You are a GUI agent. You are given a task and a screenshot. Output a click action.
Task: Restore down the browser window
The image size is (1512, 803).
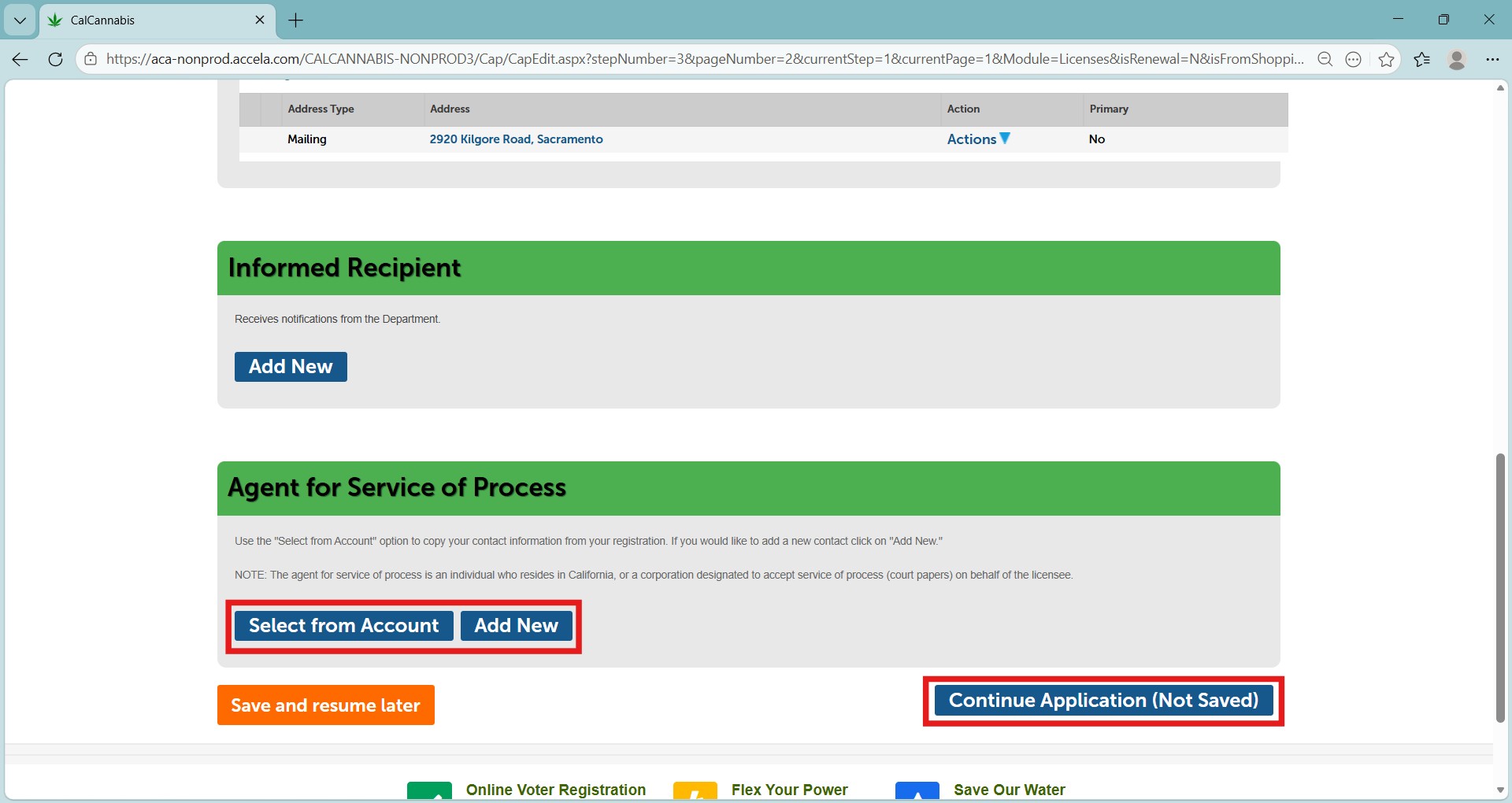point(1443,20)
